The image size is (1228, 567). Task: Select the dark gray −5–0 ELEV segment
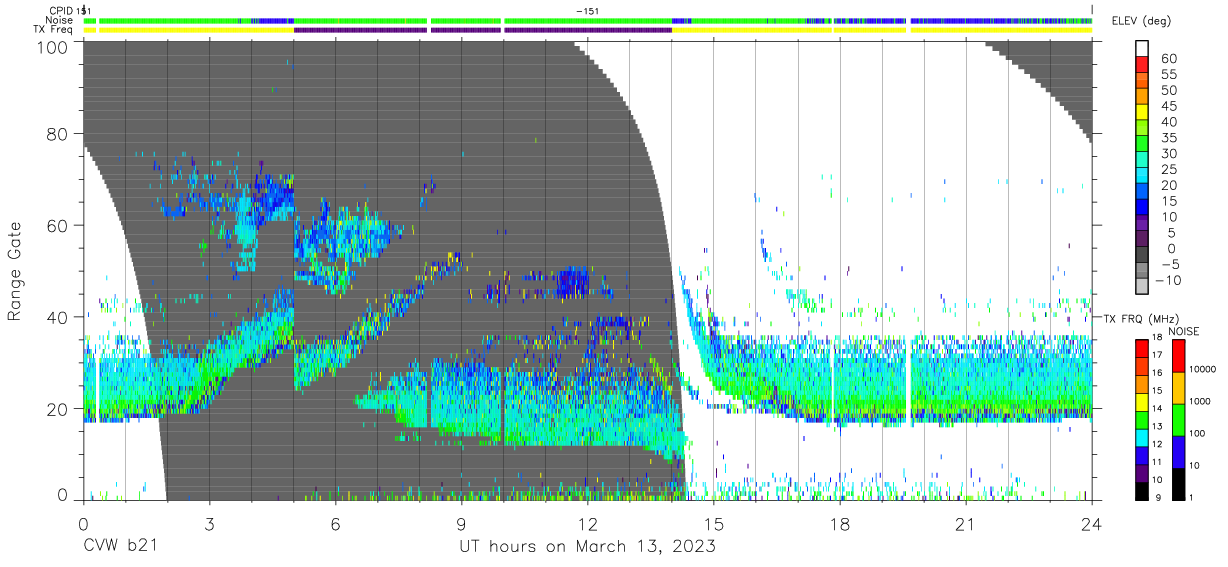point(1142,256)
